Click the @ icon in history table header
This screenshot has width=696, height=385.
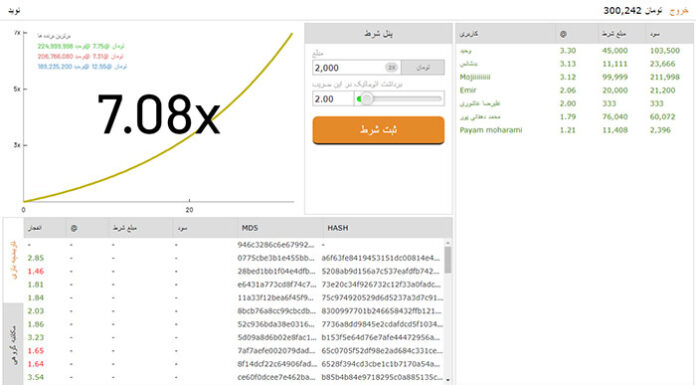click(74, 228)
